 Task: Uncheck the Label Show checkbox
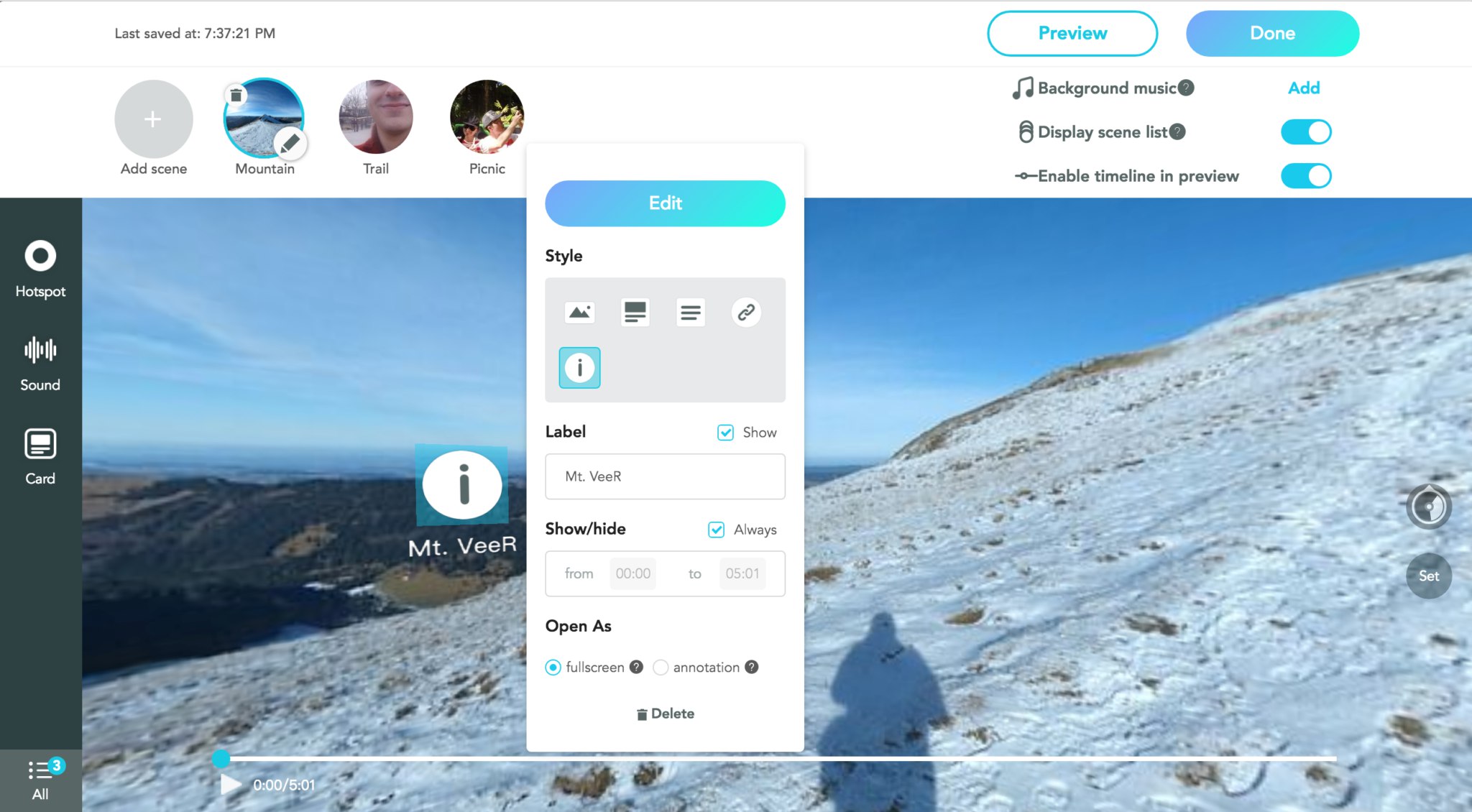(725, 433)
